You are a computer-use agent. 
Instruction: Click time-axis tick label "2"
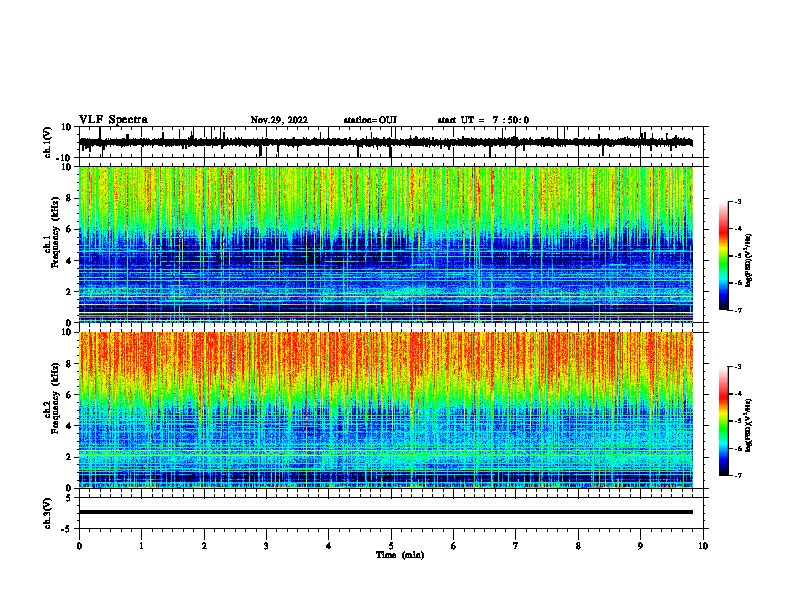[204, 546]
